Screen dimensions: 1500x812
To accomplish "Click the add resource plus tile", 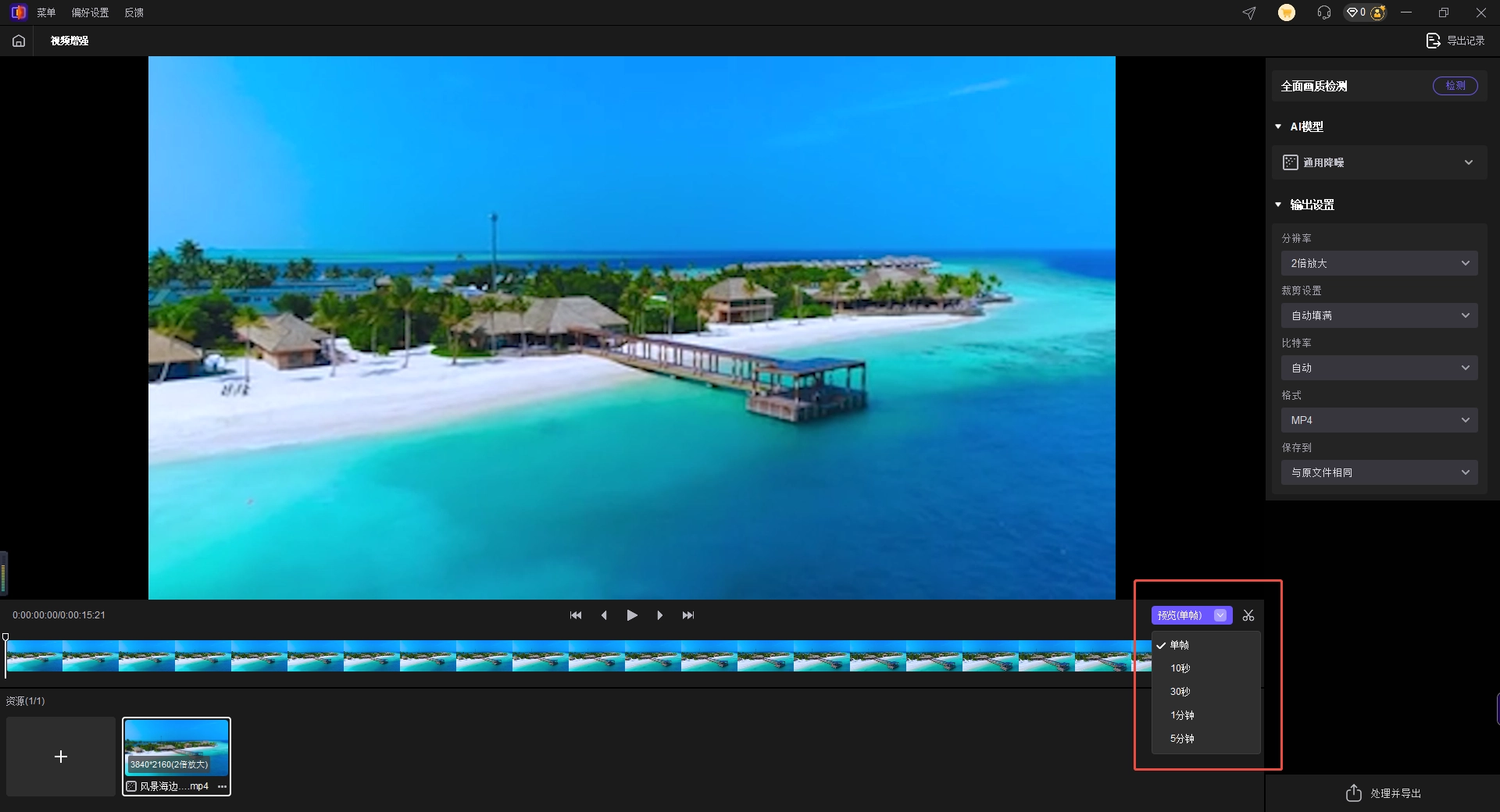I will (x=61, y=757).
